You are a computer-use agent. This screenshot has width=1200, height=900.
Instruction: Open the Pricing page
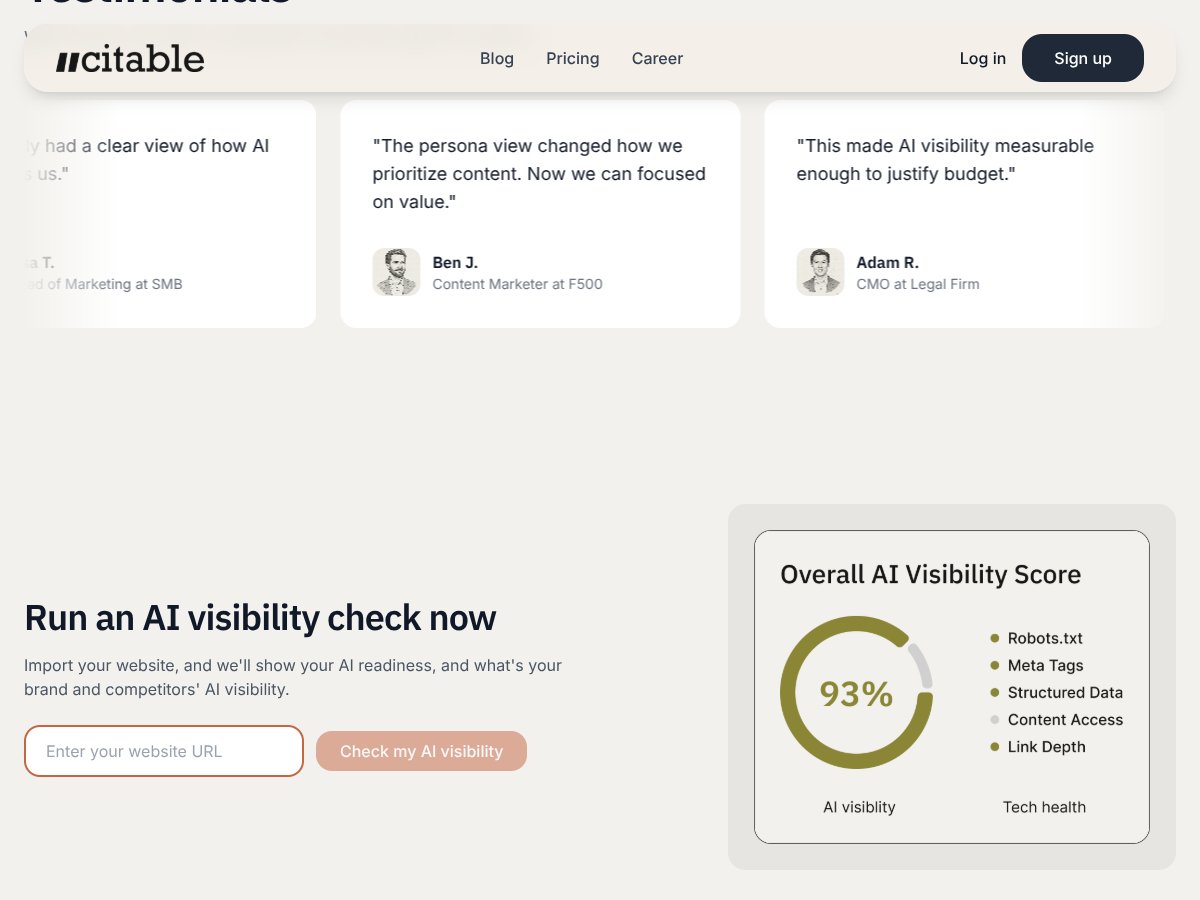(572, 58)
